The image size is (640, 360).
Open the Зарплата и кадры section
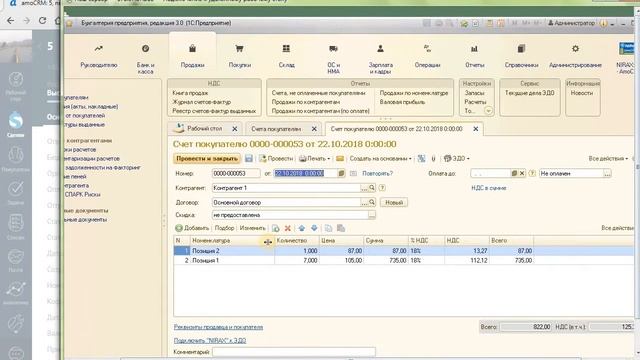pos(380,59)
